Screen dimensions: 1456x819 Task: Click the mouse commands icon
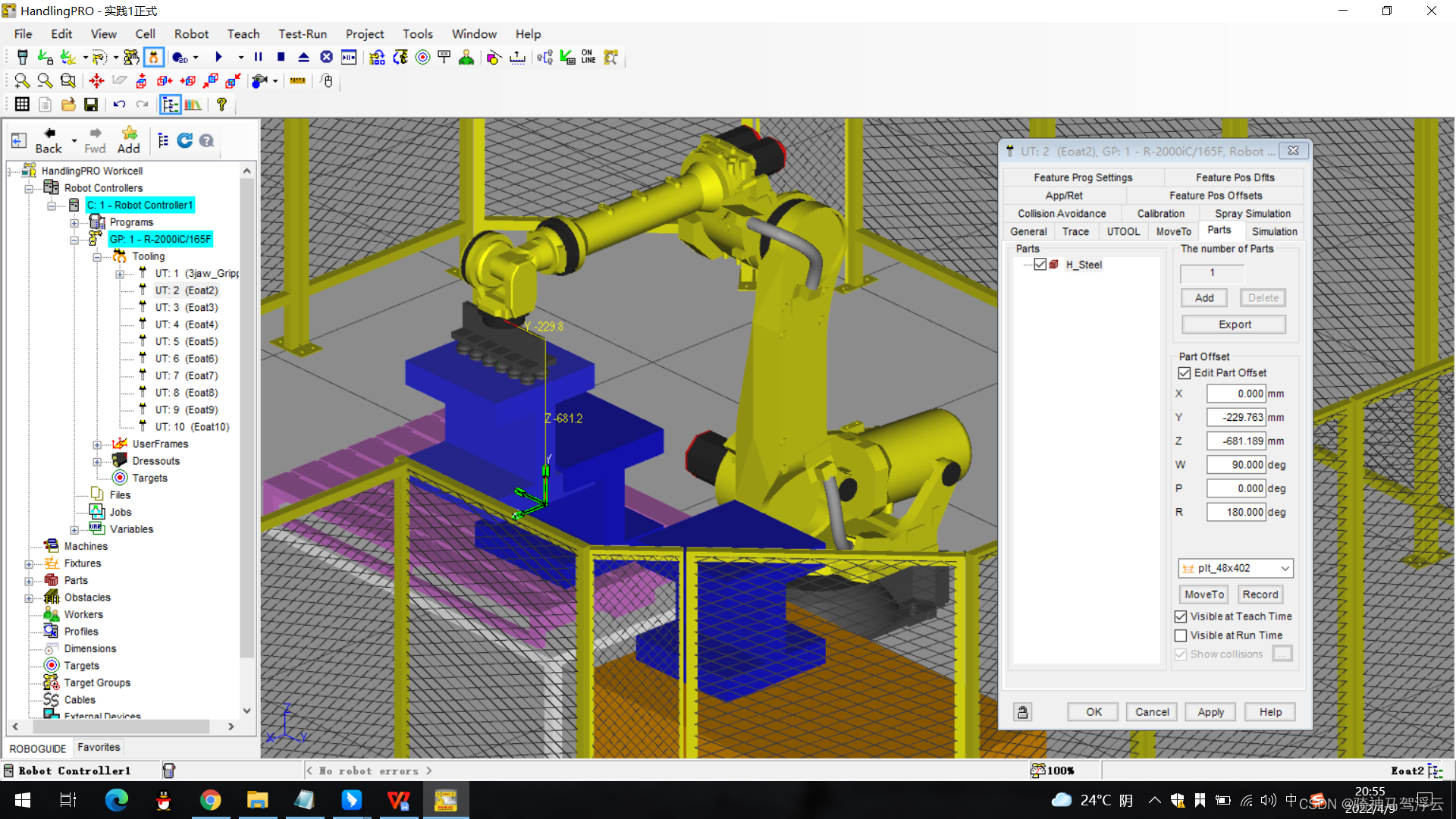pos(327,80)
